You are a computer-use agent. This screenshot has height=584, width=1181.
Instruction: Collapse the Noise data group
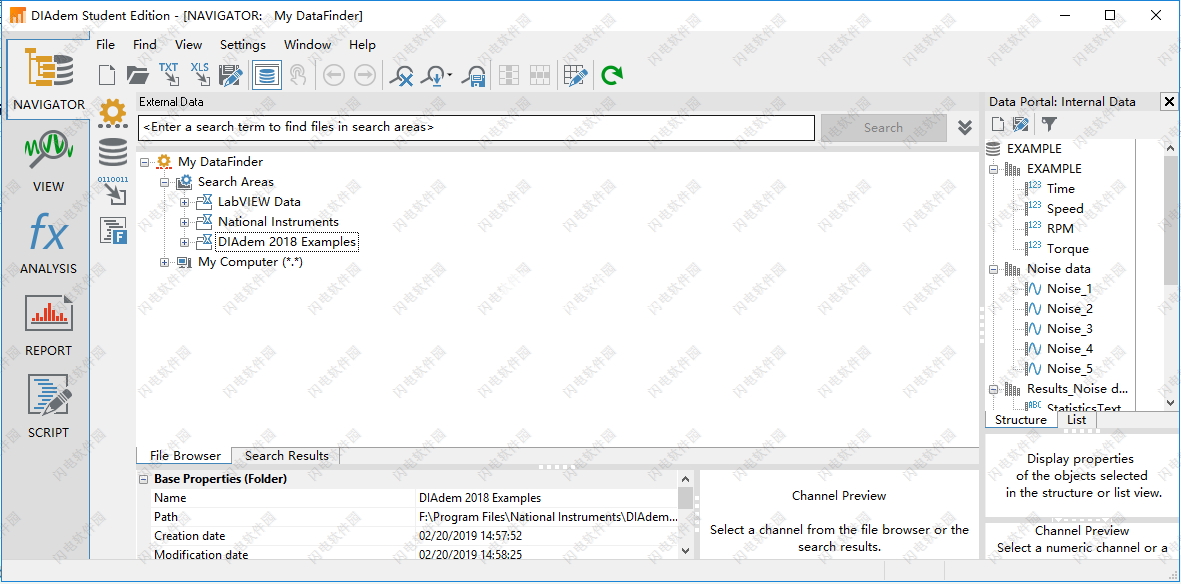994,269
